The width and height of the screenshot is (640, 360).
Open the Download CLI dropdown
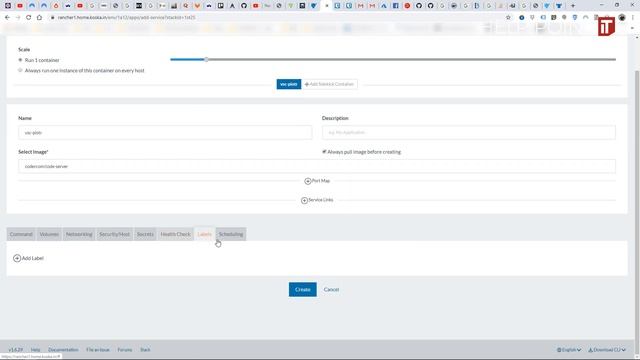(607, 350)
